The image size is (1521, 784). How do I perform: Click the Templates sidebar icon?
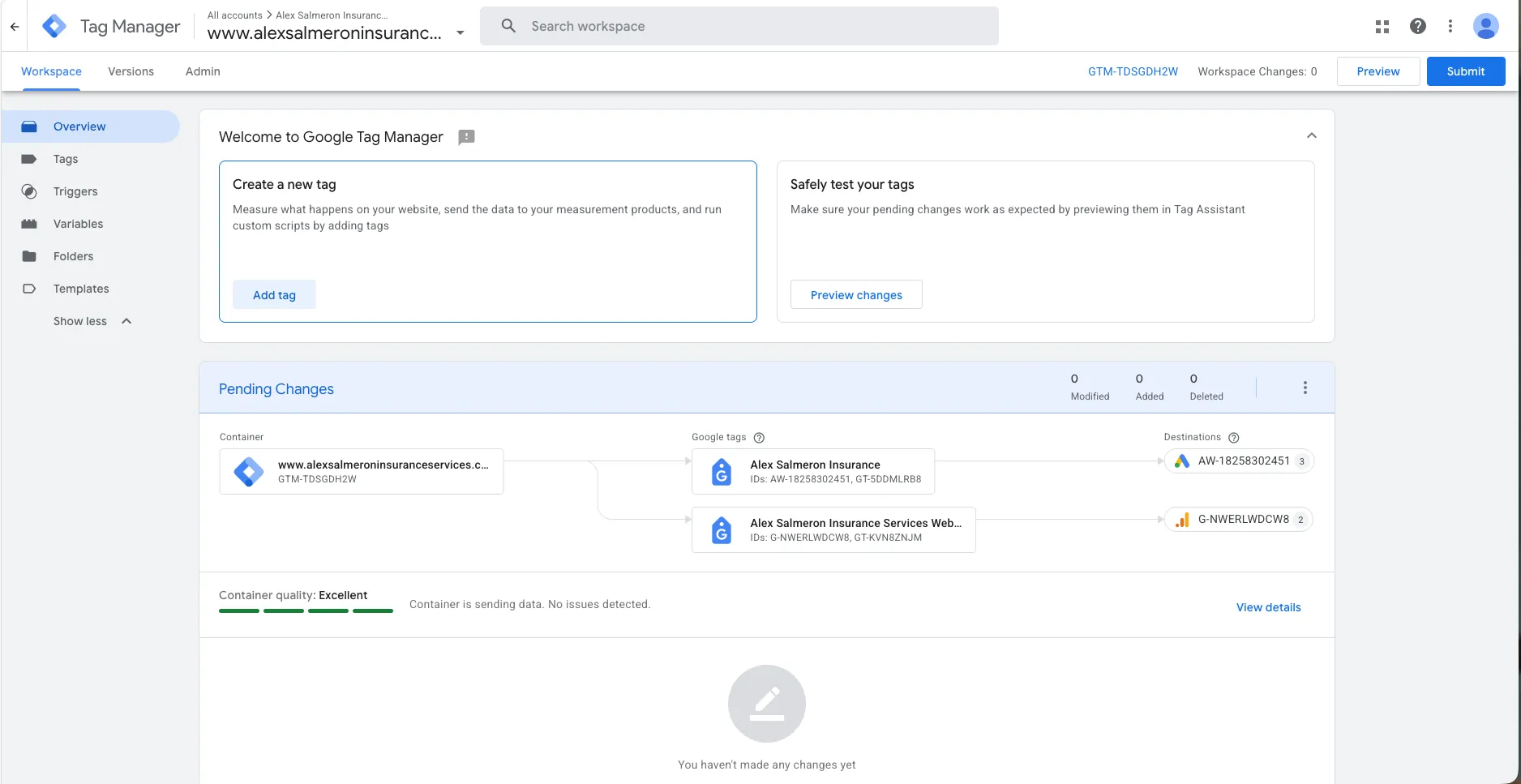29,289
